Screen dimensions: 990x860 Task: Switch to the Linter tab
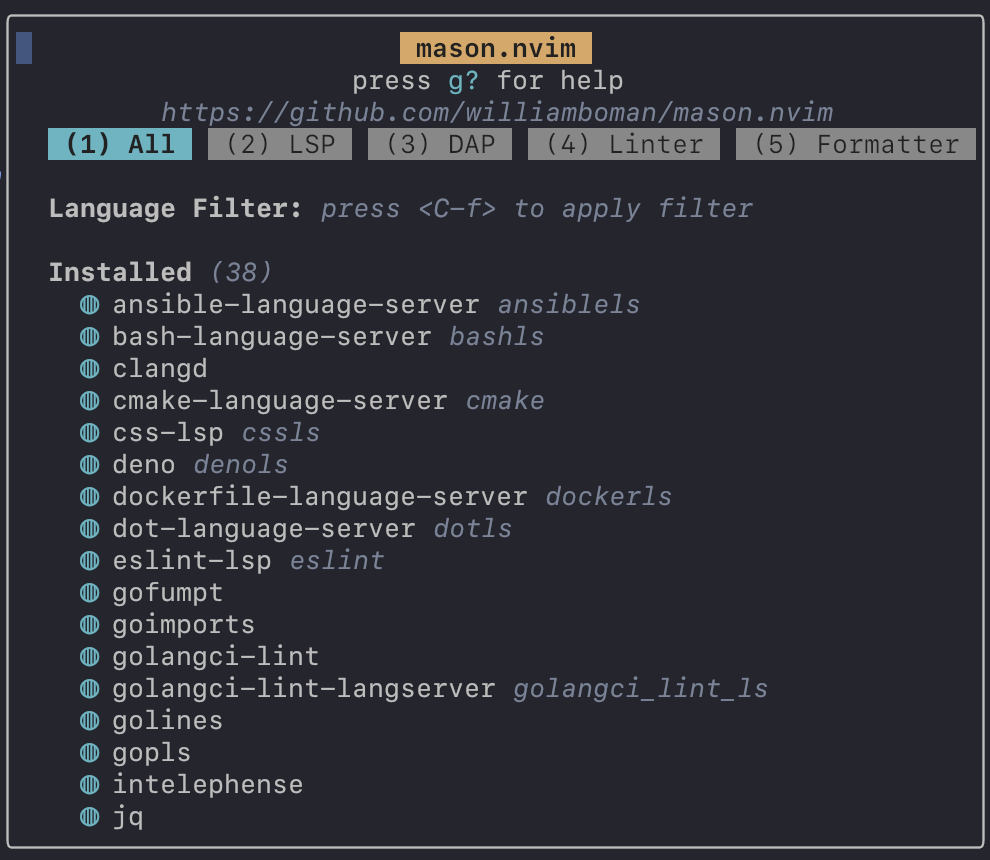tap(623, 144)
